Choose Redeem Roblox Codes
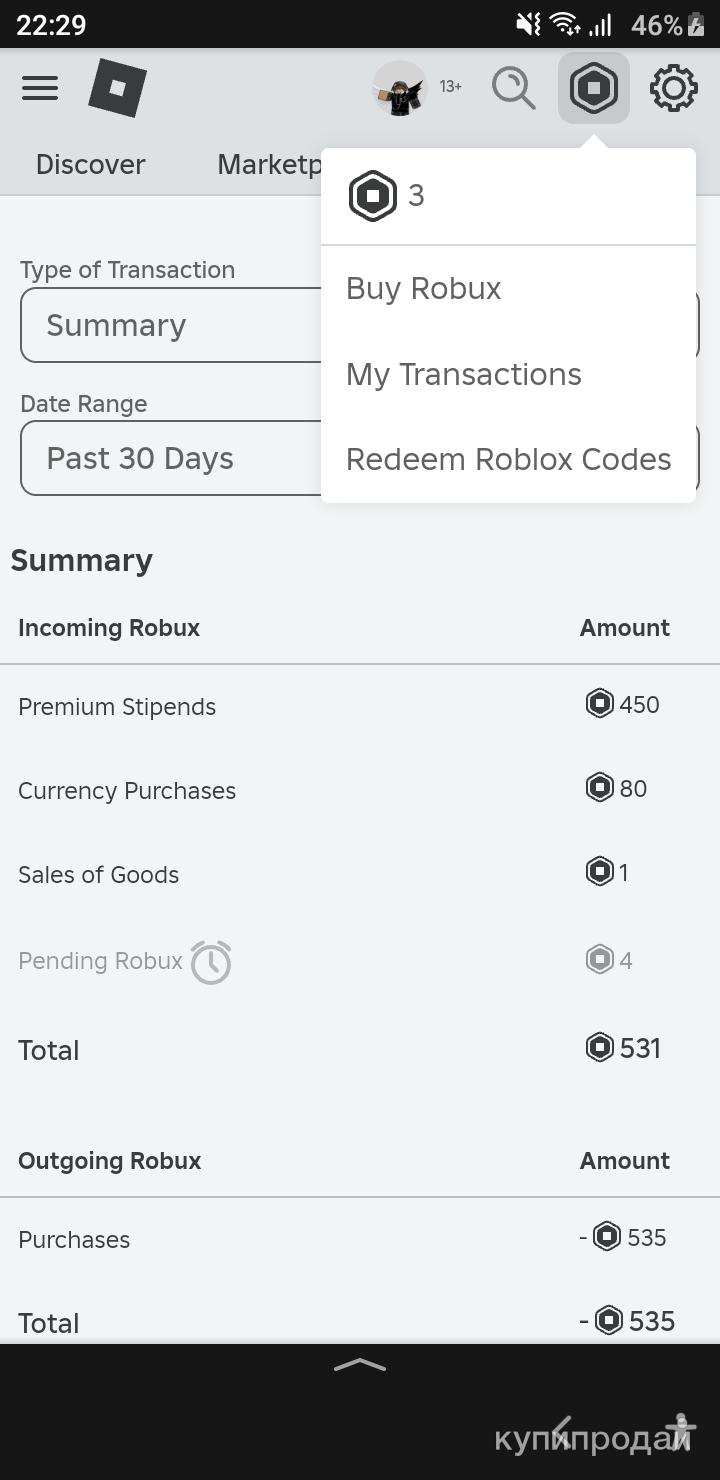The width and height of the screenshot is (720, 1480). point(508,460)
